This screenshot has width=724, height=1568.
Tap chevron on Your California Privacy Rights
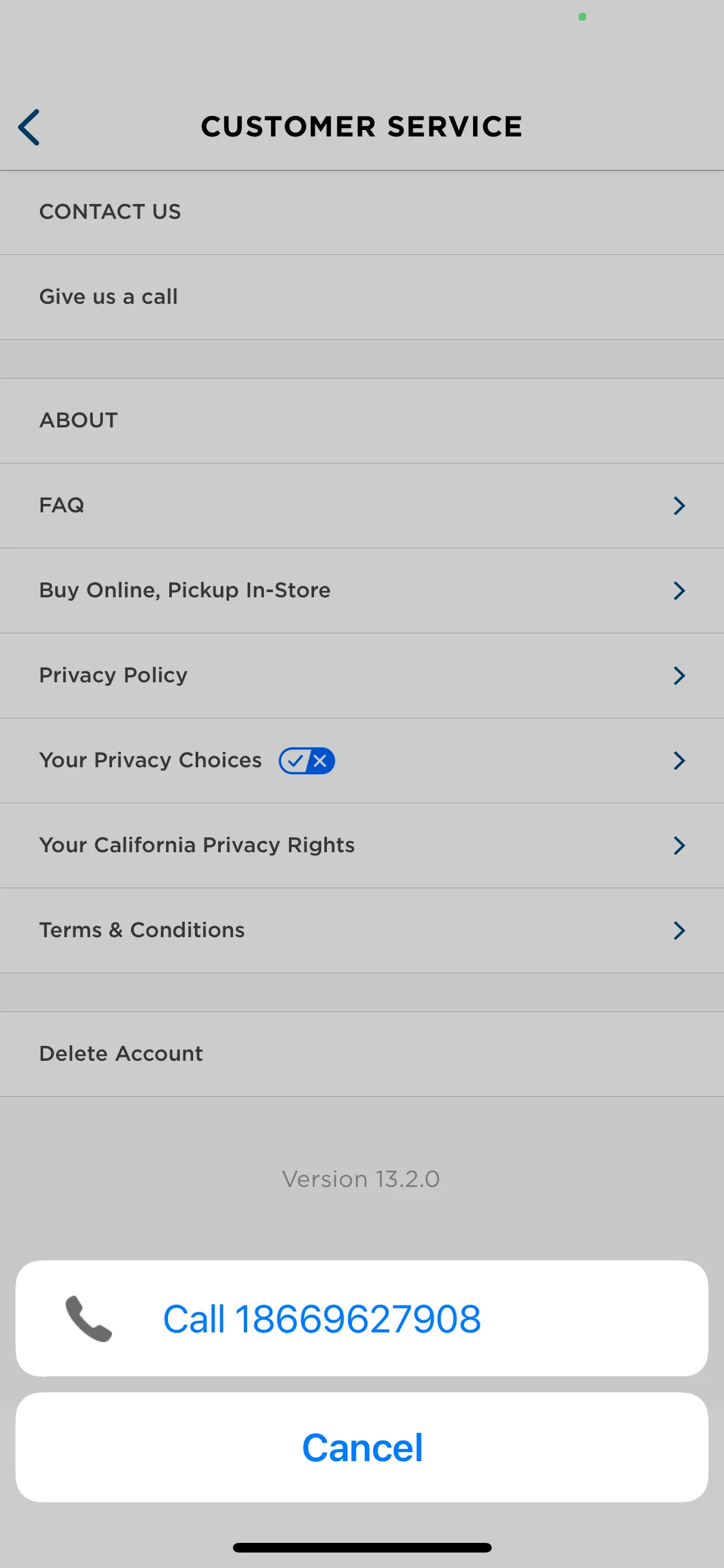point(679,845)
